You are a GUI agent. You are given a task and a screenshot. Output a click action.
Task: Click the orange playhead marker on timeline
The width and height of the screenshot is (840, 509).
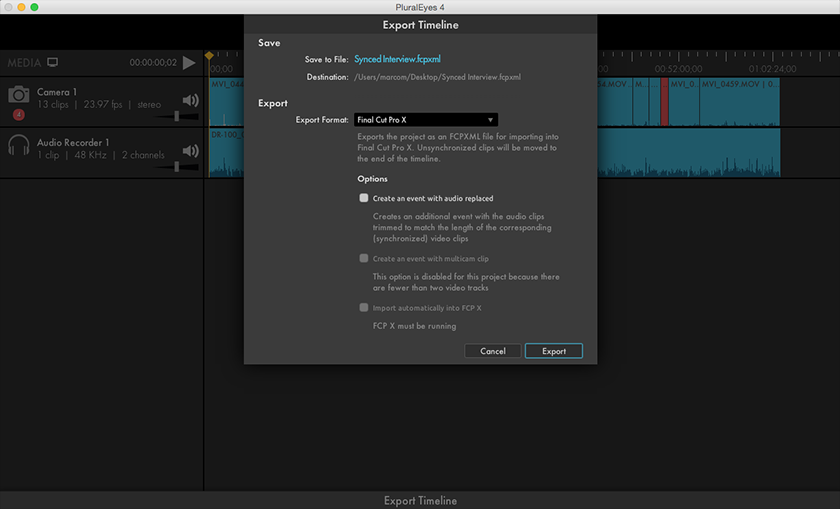tap(208, 56)
